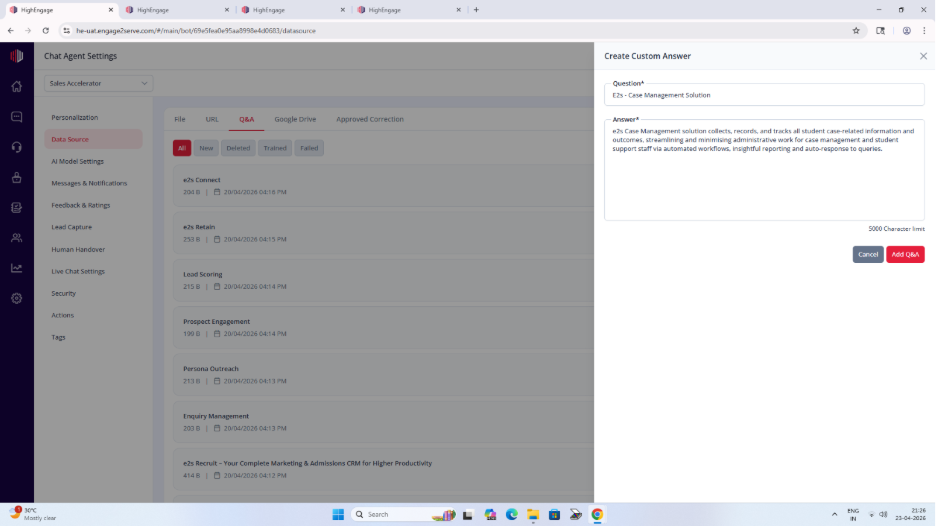
Task: Click the taskbar Search box
Action: click(404, 515)
